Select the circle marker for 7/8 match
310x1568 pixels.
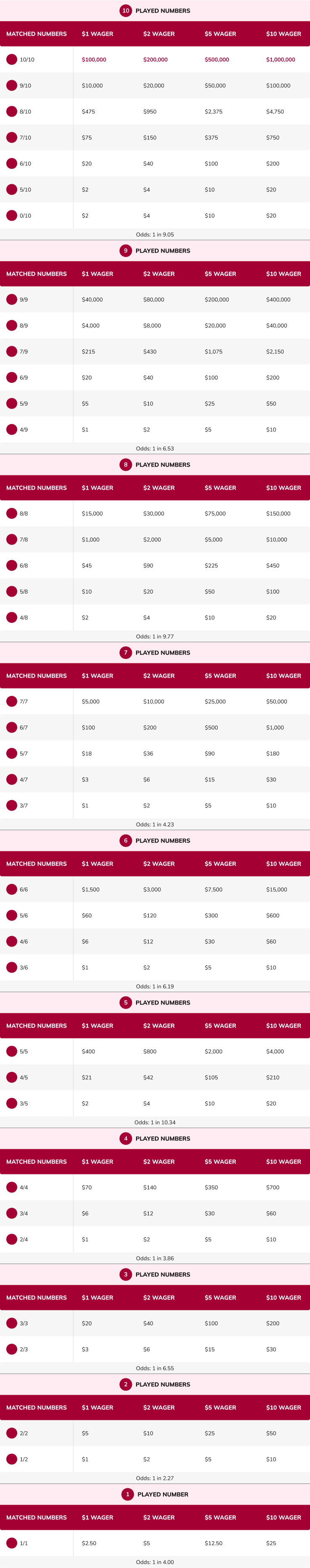(x=12, y=539)
